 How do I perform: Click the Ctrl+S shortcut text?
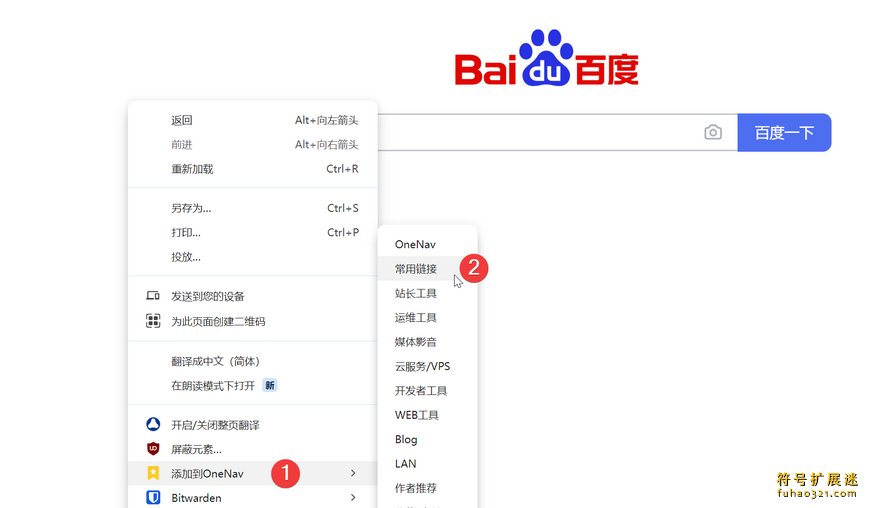pyautogui.click(x=343, y=208)
